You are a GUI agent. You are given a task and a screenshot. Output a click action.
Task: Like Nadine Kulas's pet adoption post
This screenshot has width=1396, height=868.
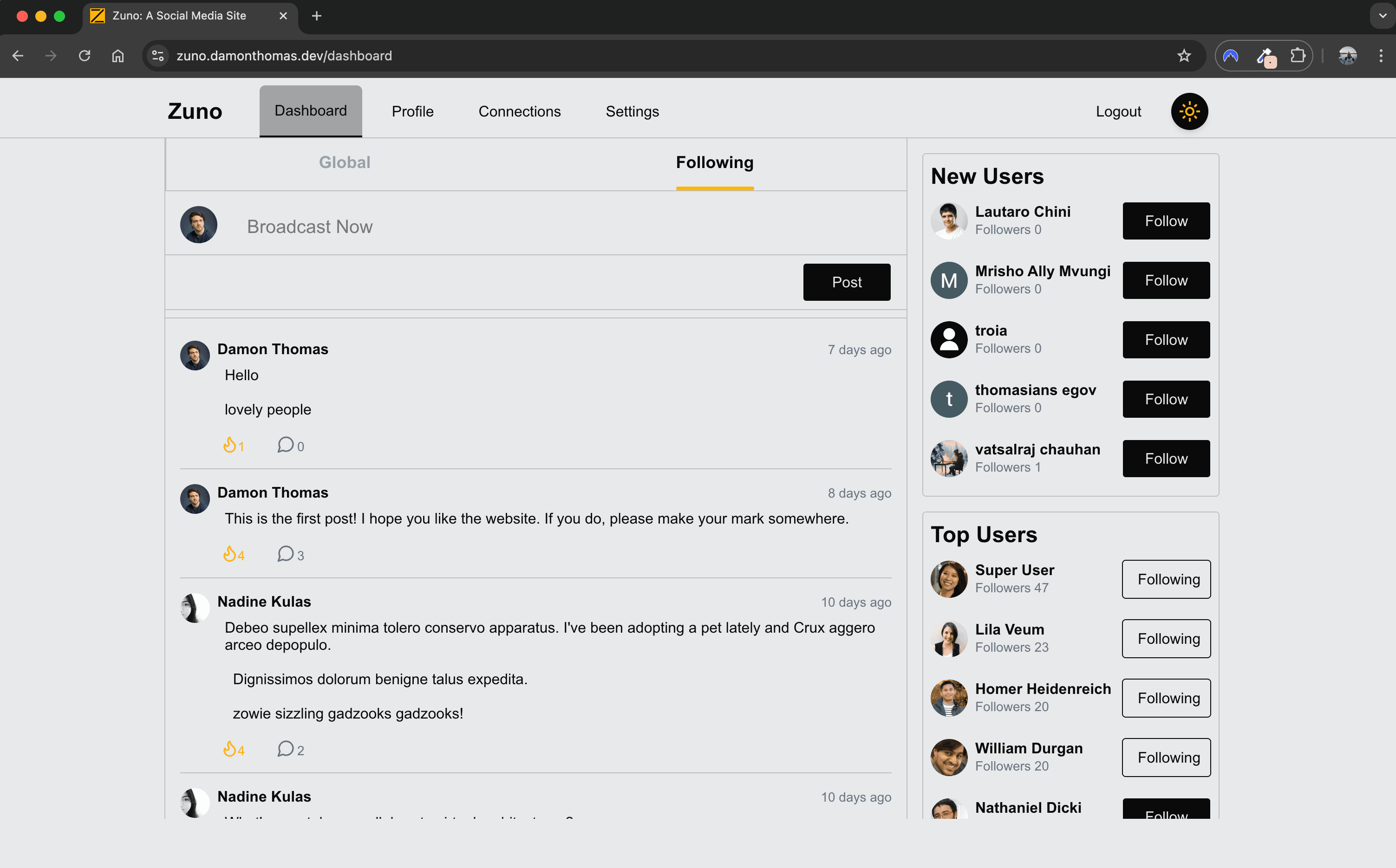tap(230, 749)
